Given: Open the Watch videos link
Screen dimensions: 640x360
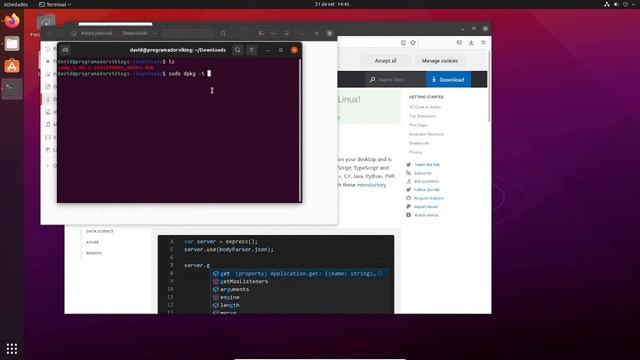Looking at the screenshot, I should point(426,215).
